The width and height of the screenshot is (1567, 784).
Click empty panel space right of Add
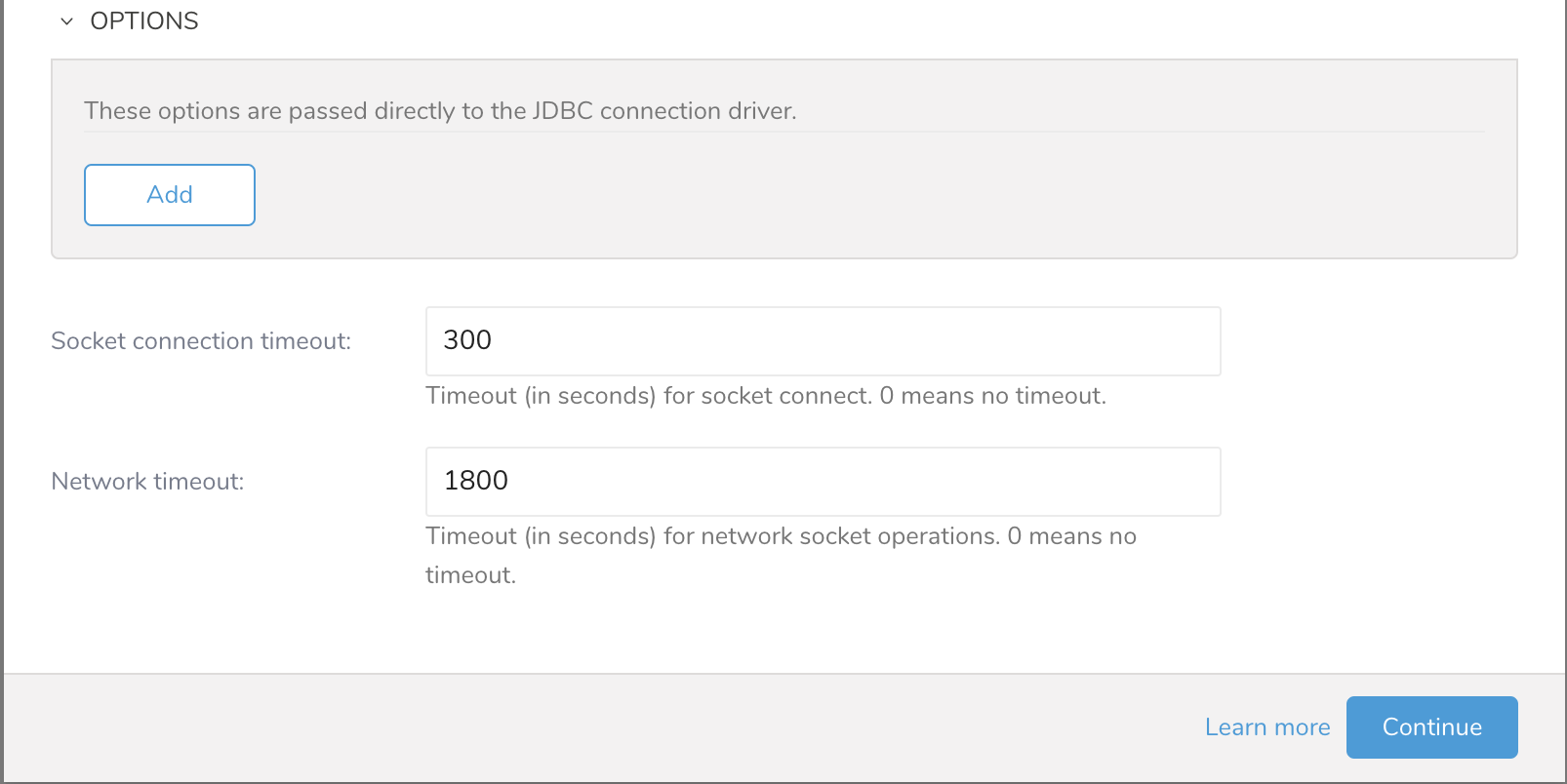[781, 195]
